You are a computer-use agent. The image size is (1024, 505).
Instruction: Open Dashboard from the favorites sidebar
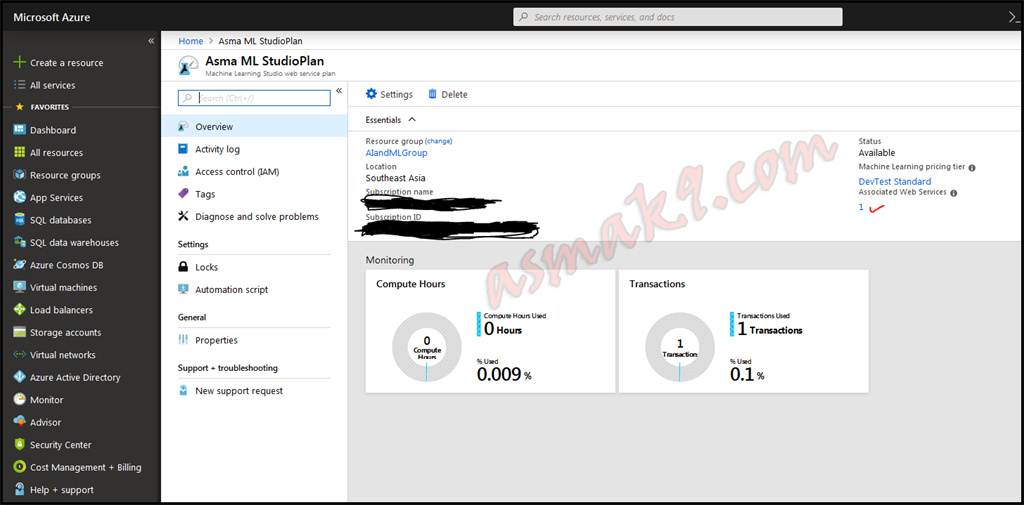click(53, 130)
